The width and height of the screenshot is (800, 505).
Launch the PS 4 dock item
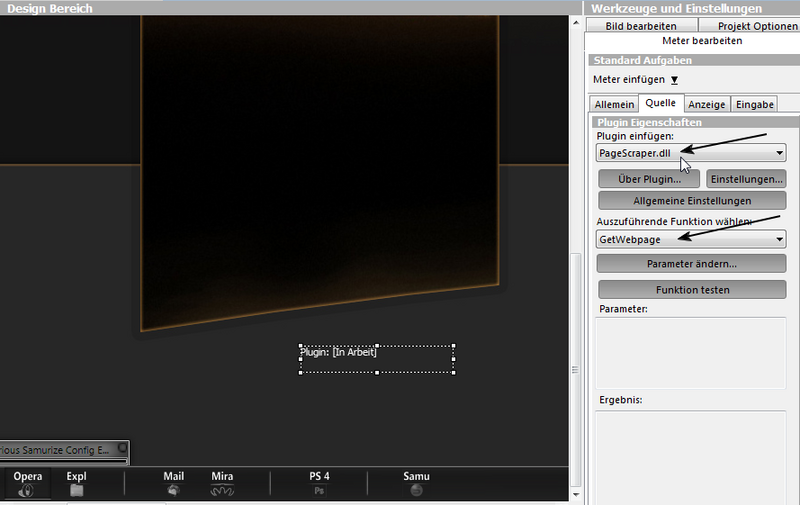coord(319,483)
